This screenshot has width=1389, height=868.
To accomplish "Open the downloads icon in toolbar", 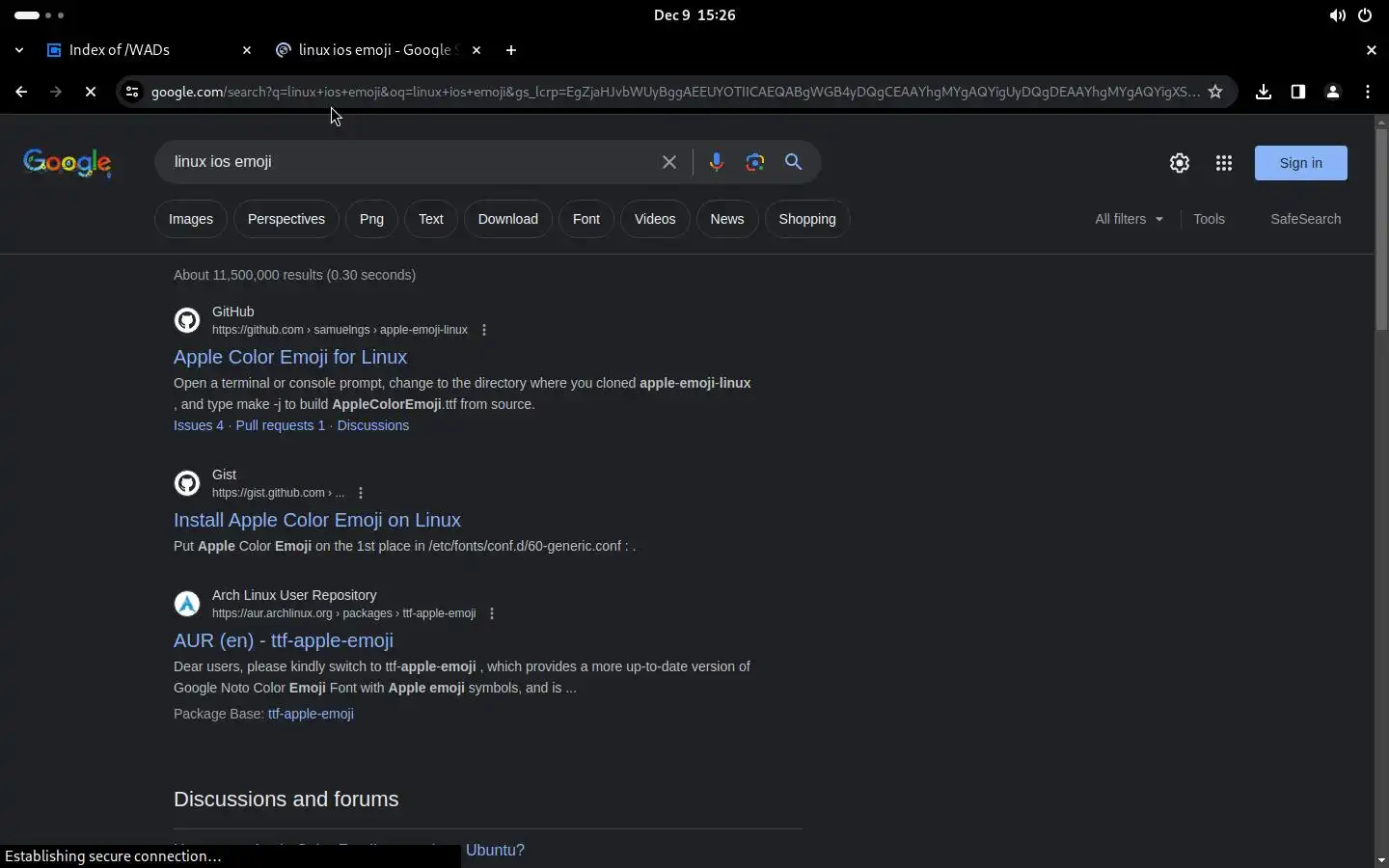I will tap(1264, 92).
